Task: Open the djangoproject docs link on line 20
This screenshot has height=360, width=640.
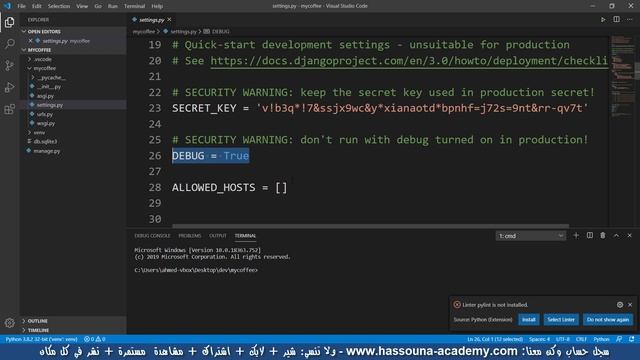Action: [x=409, y=61]
